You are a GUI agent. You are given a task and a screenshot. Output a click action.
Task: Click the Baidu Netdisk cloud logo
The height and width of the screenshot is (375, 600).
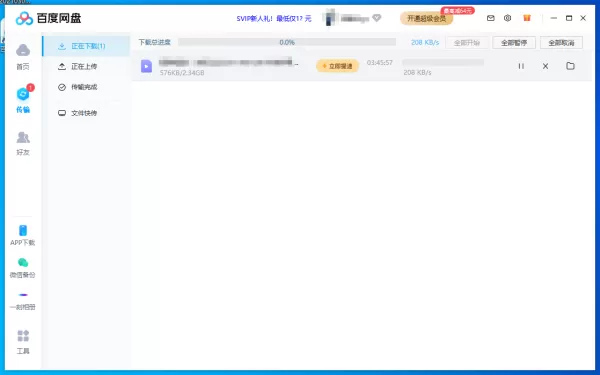24,18
